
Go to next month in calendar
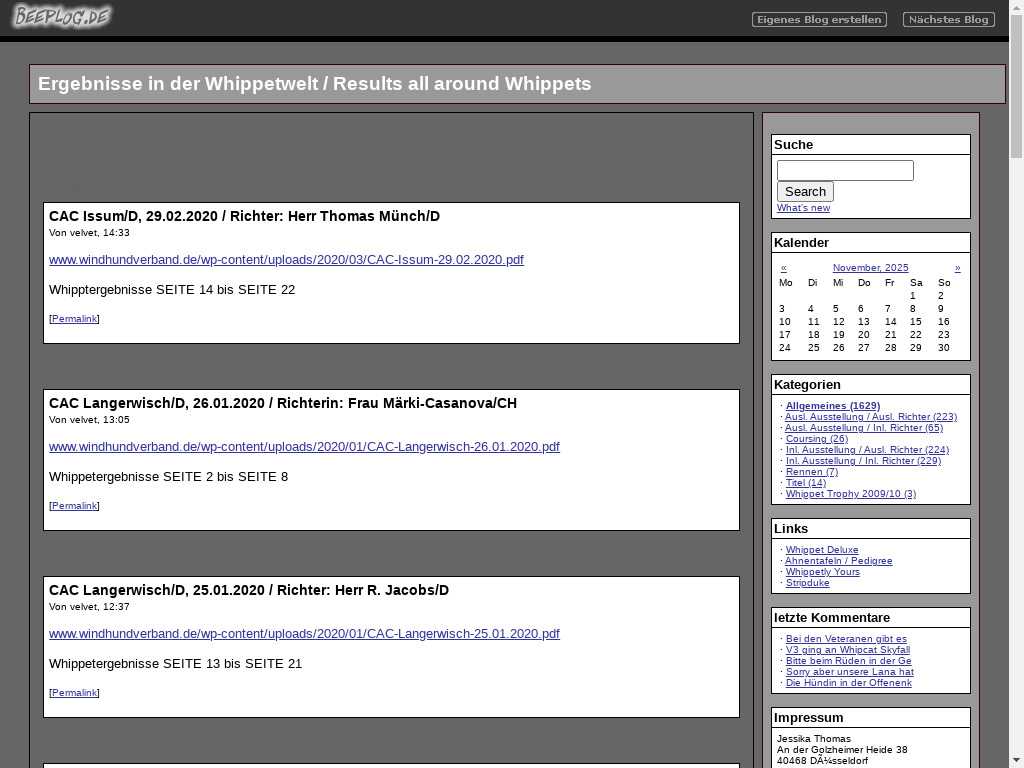pos(957,268)
